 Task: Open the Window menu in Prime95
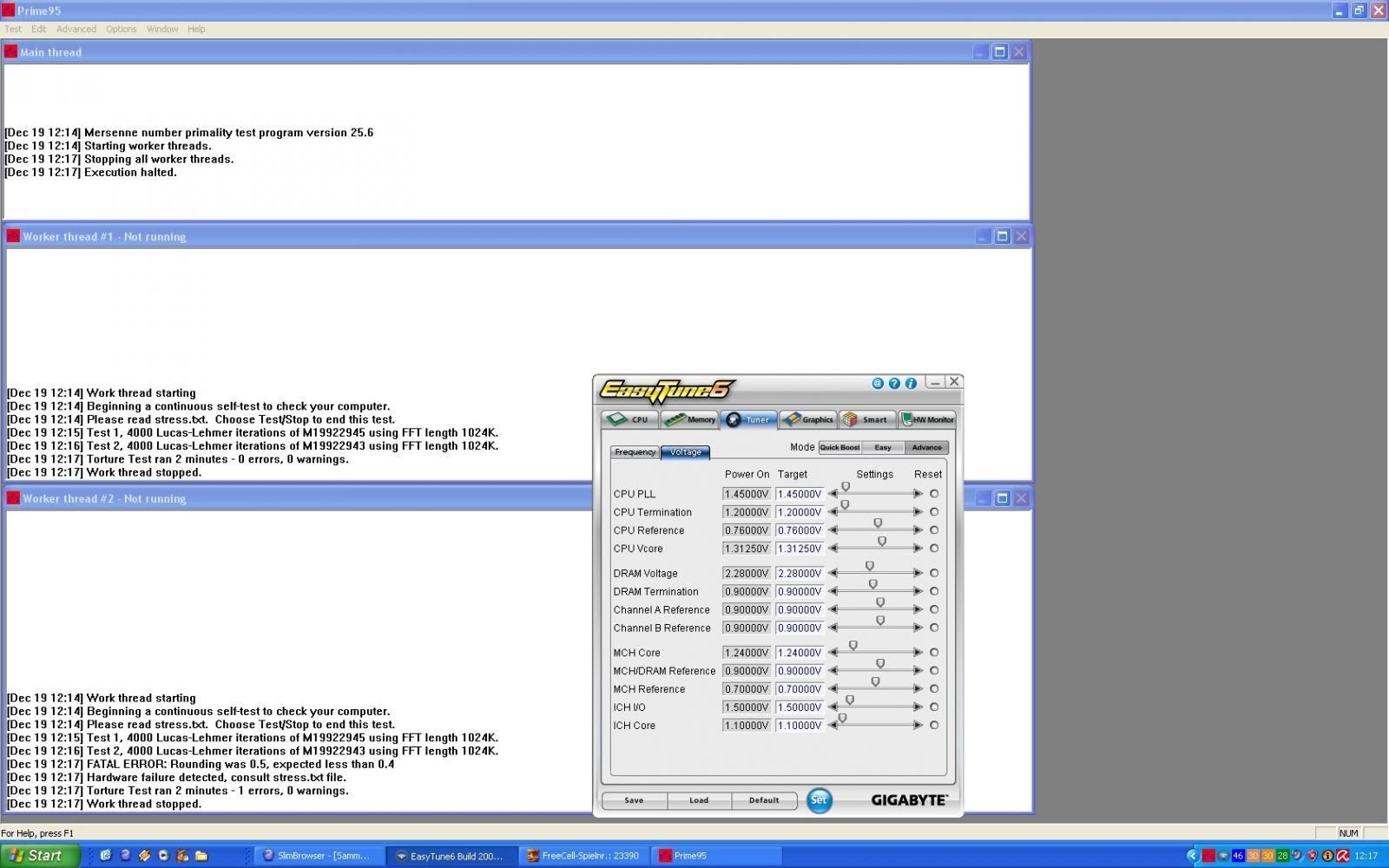click(x=162, y=29)
